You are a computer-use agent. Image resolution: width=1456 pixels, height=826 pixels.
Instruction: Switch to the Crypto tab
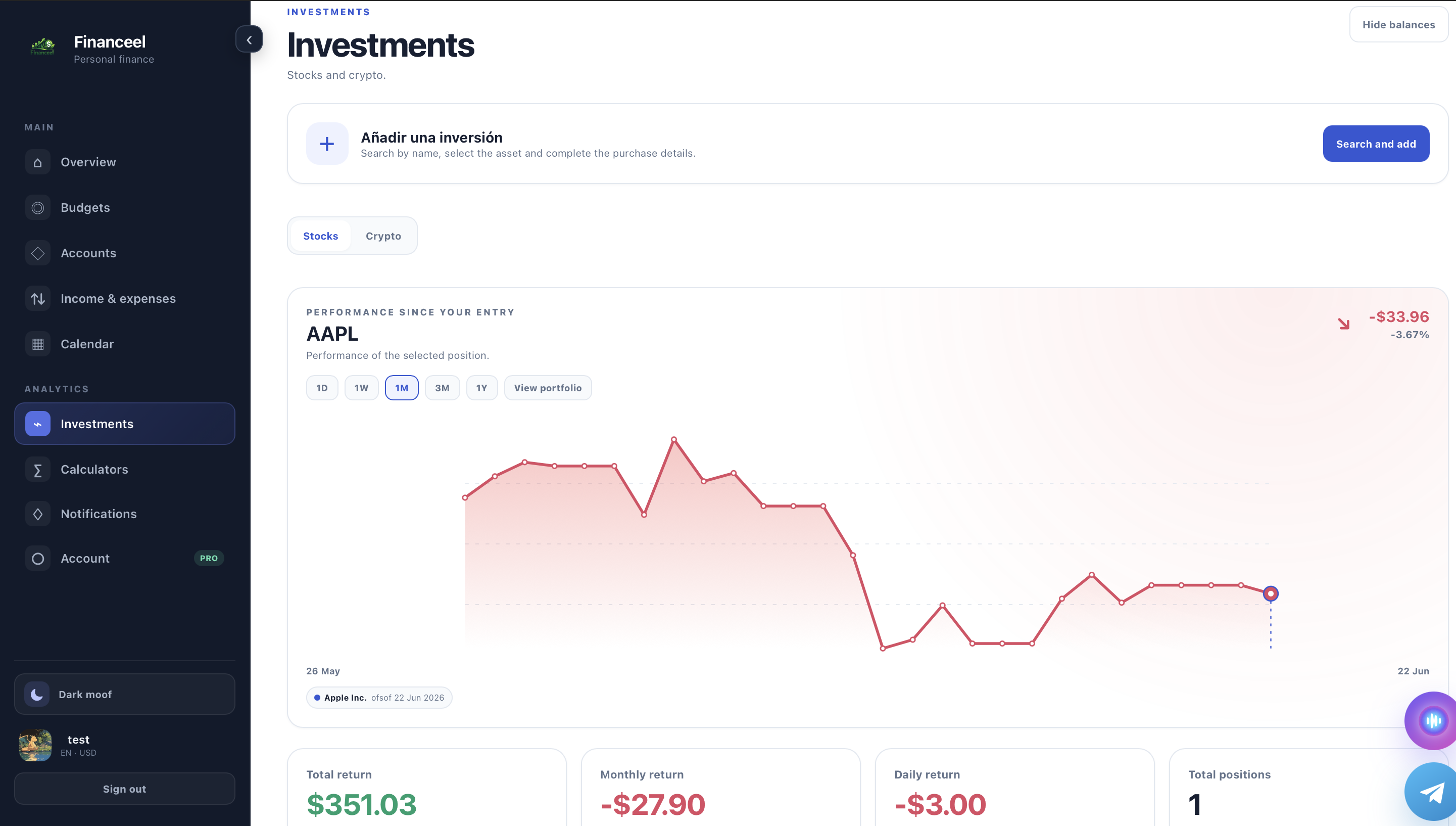click(x=383, y=236)
